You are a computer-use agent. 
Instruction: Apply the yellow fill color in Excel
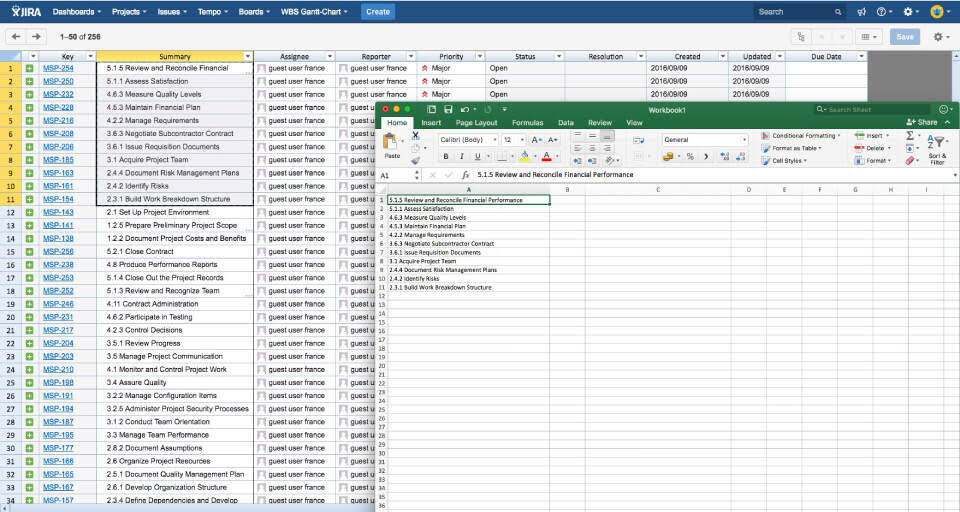tap(524, 157)
